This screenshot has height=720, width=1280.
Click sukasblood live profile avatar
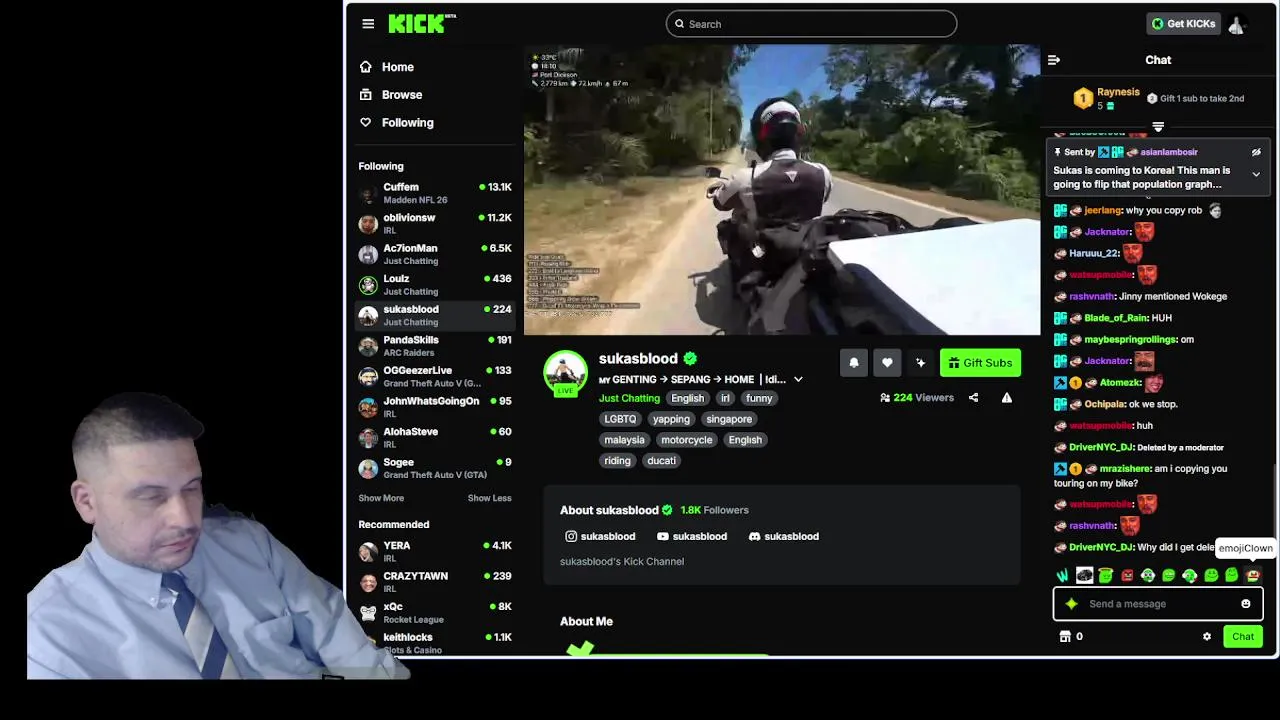click(565, 372)
